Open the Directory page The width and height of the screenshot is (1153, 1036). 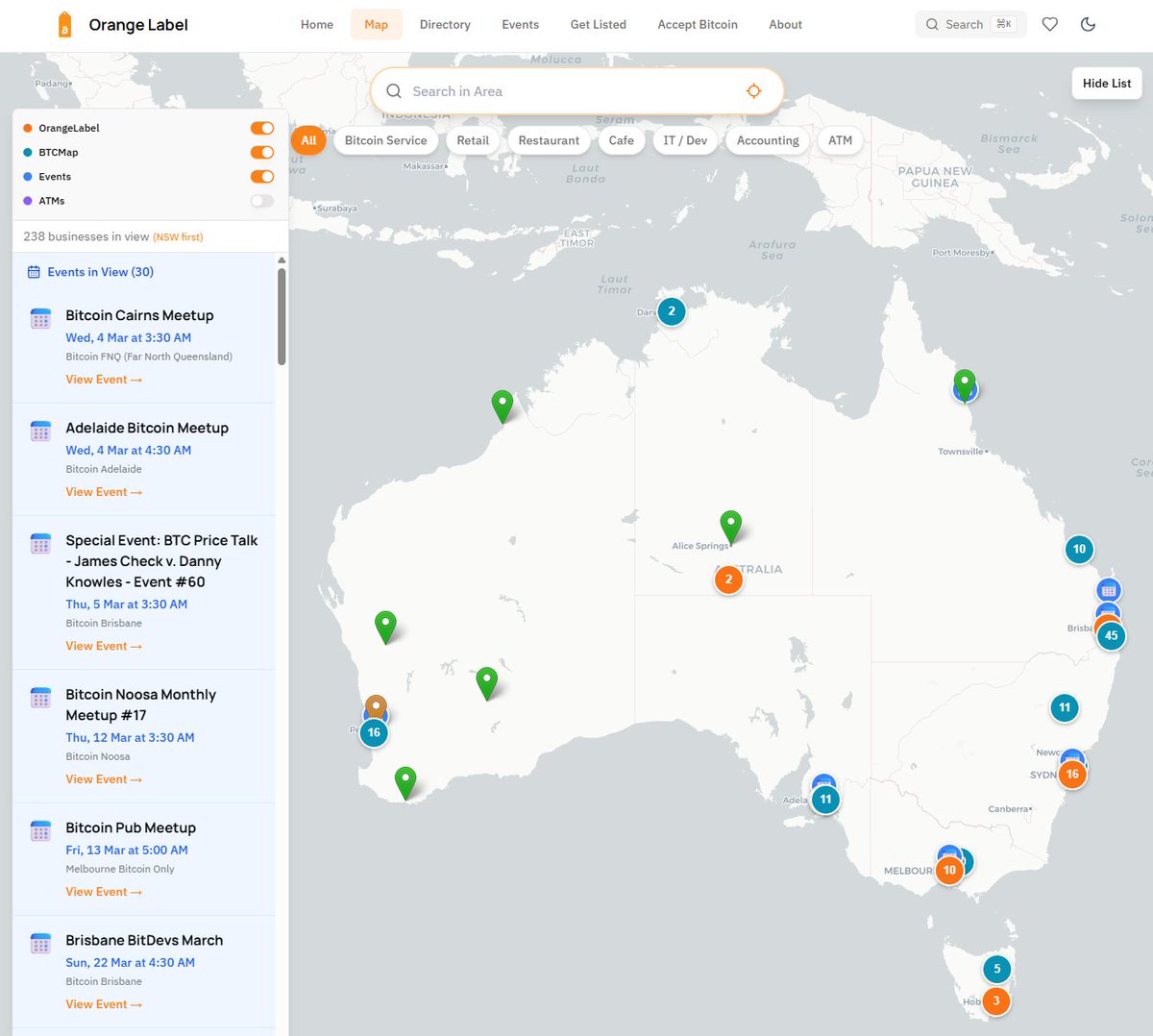[x=445, y=24]
